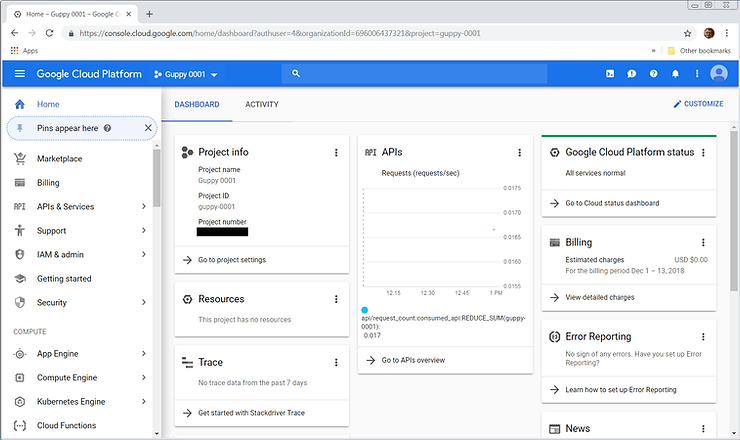Switch to the ACTIVITY tab
The image size is (740, 440).
pyautogui.click(x=262, y=104)
